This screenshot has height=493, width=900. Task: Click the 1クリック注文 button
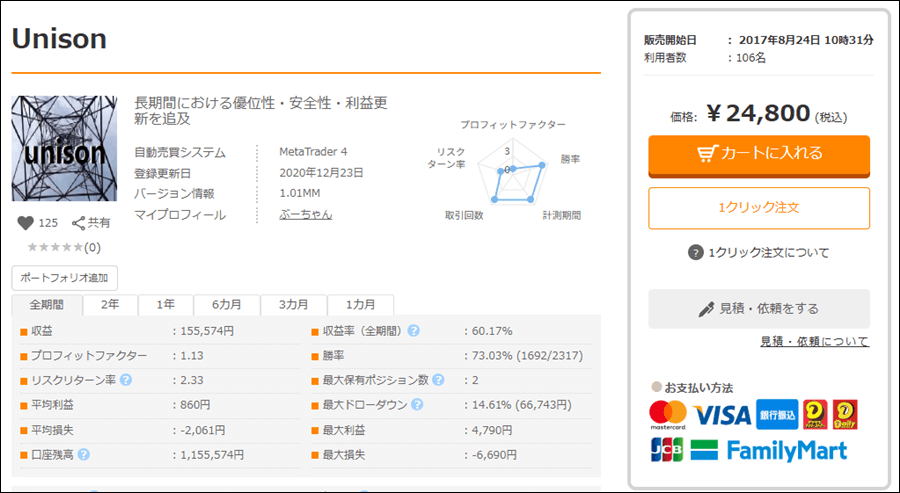(x=758, y=208)
